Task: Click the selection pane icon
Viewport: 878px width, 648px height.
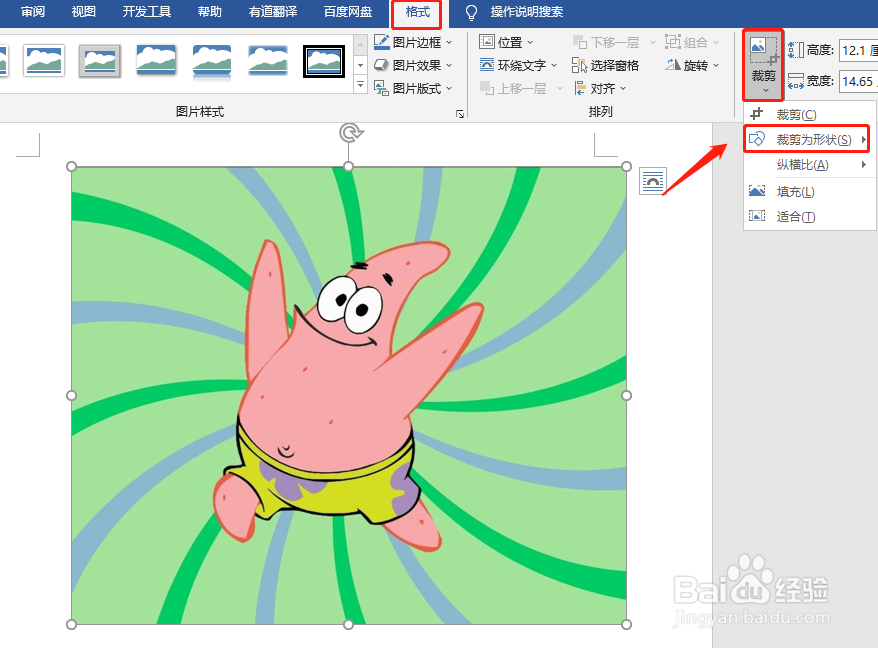Action: pos(579,65)
